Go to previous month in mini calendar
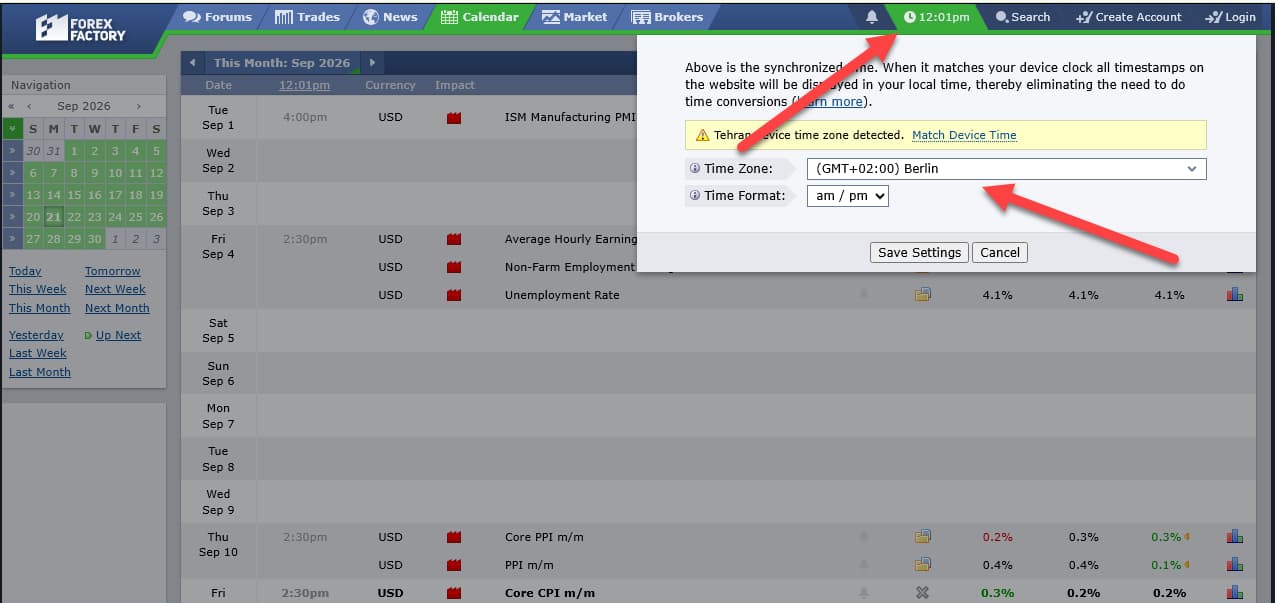1275x603 pixels. click(30, 106)
